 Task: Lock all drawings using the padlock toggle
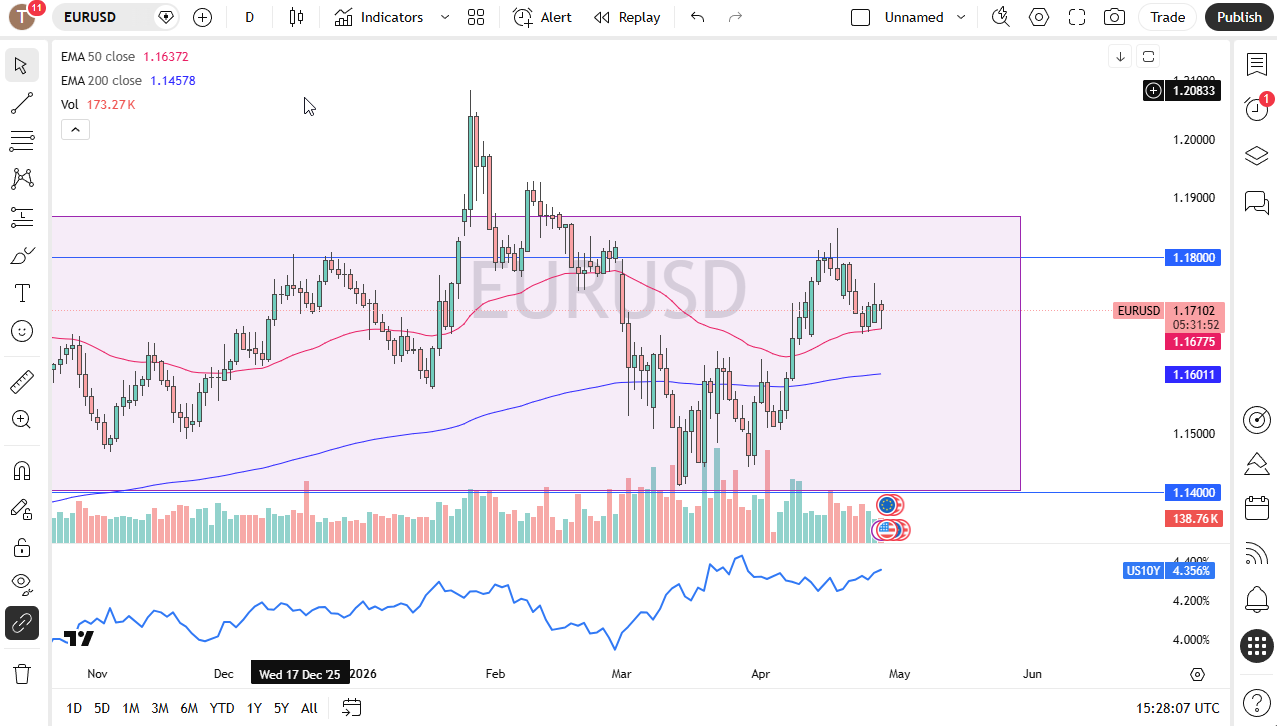pyautogui.click(x=22, y=547)
